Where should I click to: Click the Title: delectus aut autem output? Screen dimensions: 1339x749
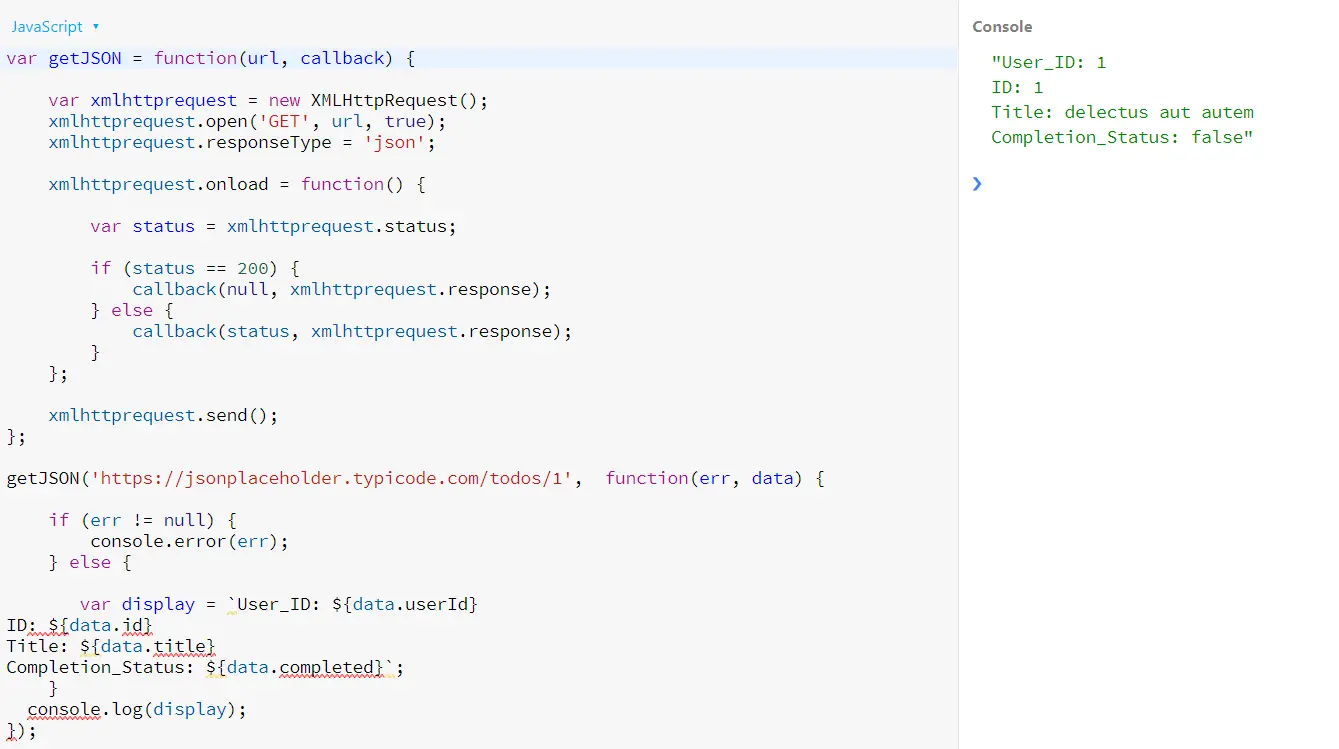pyautogui.click(x=1122, y=112)
